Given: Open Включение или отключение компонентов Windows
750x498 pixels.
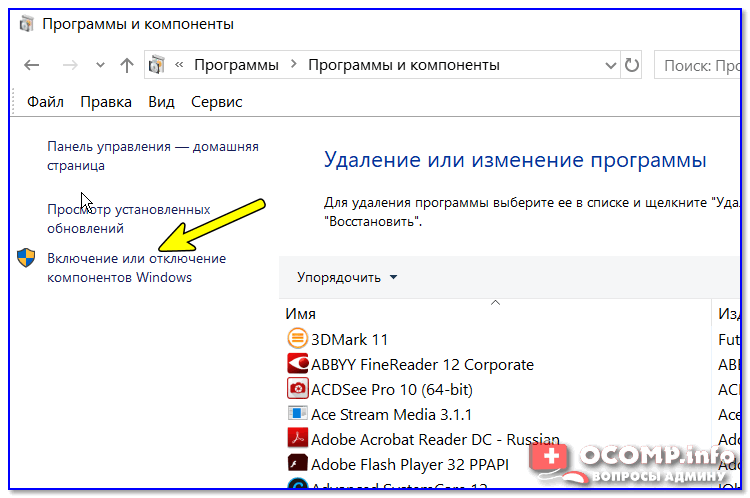Looking at the screenshot, I should point(136,268).
